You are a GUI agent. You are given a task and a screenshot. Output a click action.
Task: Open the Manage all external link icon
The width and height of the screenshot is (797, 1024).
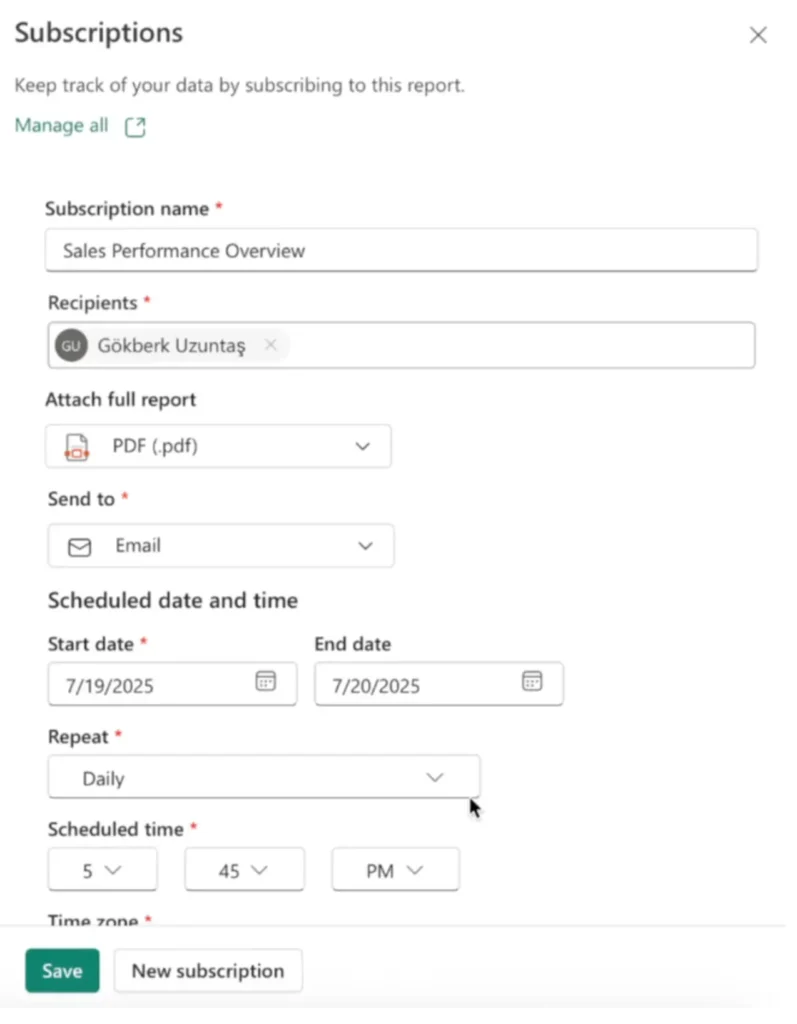[x=135, y=127]
